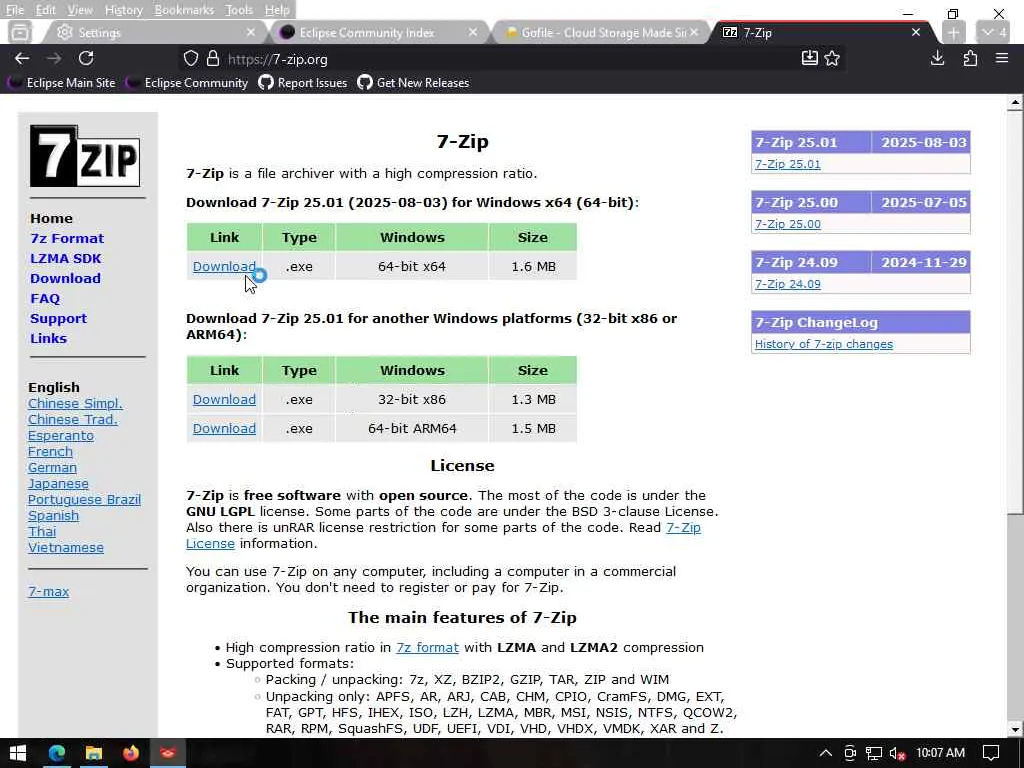Open the 7z format link in features
This screenshot has height=768, width=1024.
point(427,648)
